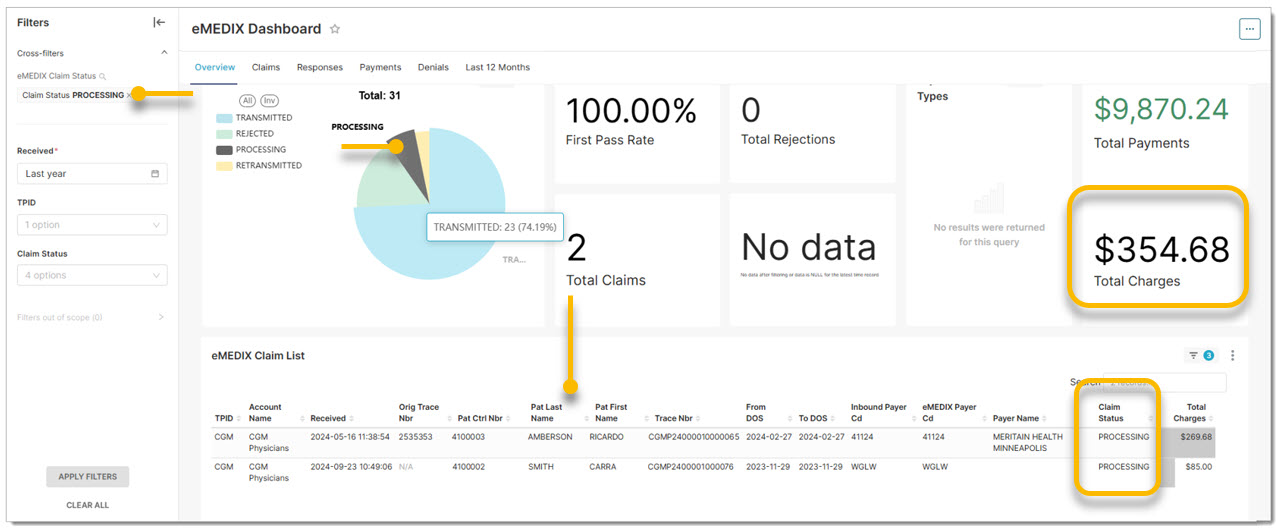The height and width of the screenshot is (528, 1276).
Task: Switch to the Claims tab
Action: (x=265, y=67)
